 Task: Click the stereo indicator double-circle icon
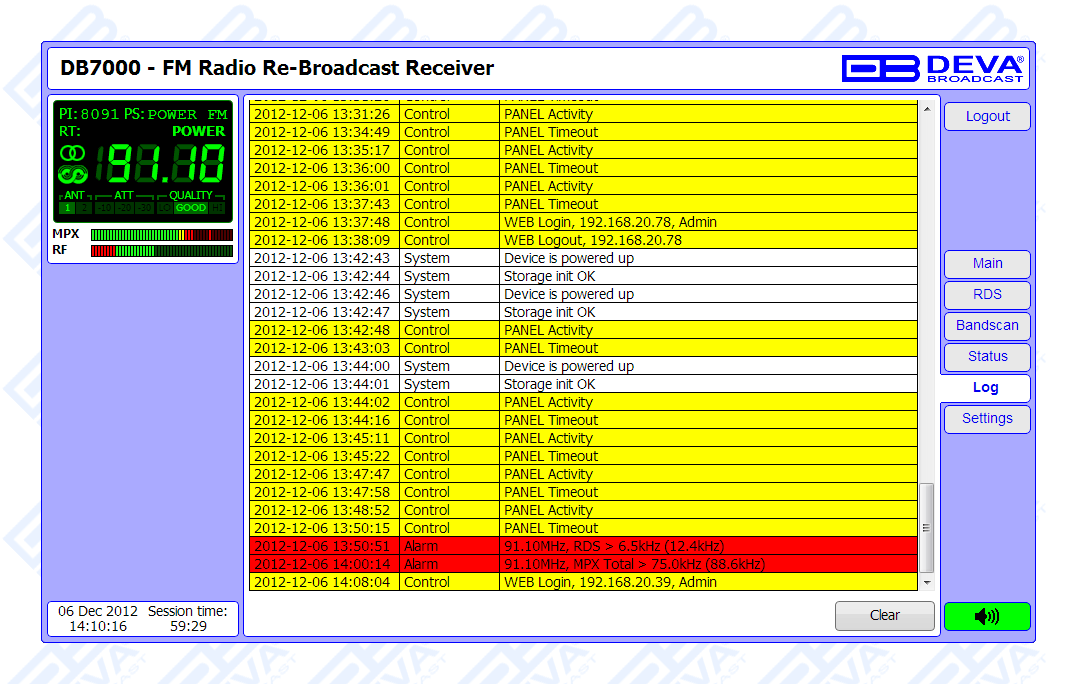point(73,153)
